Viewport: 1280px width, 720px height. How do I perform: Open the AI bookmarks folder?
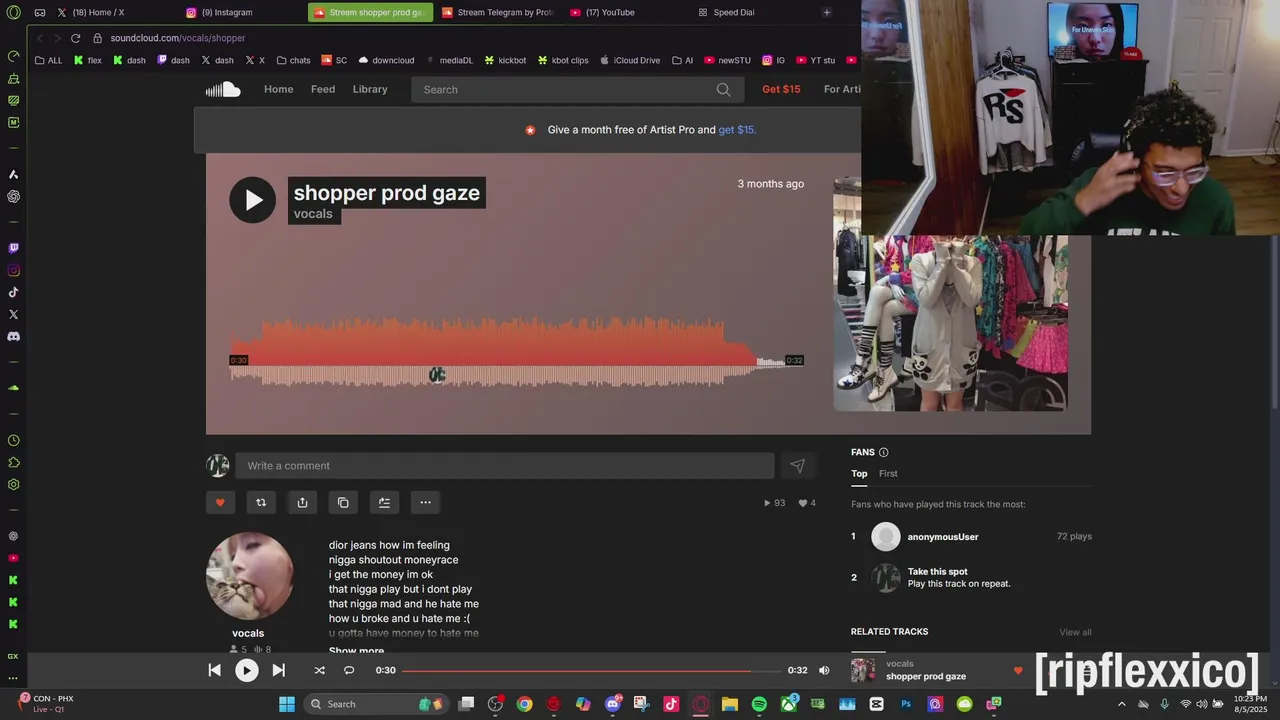(682, 60)
